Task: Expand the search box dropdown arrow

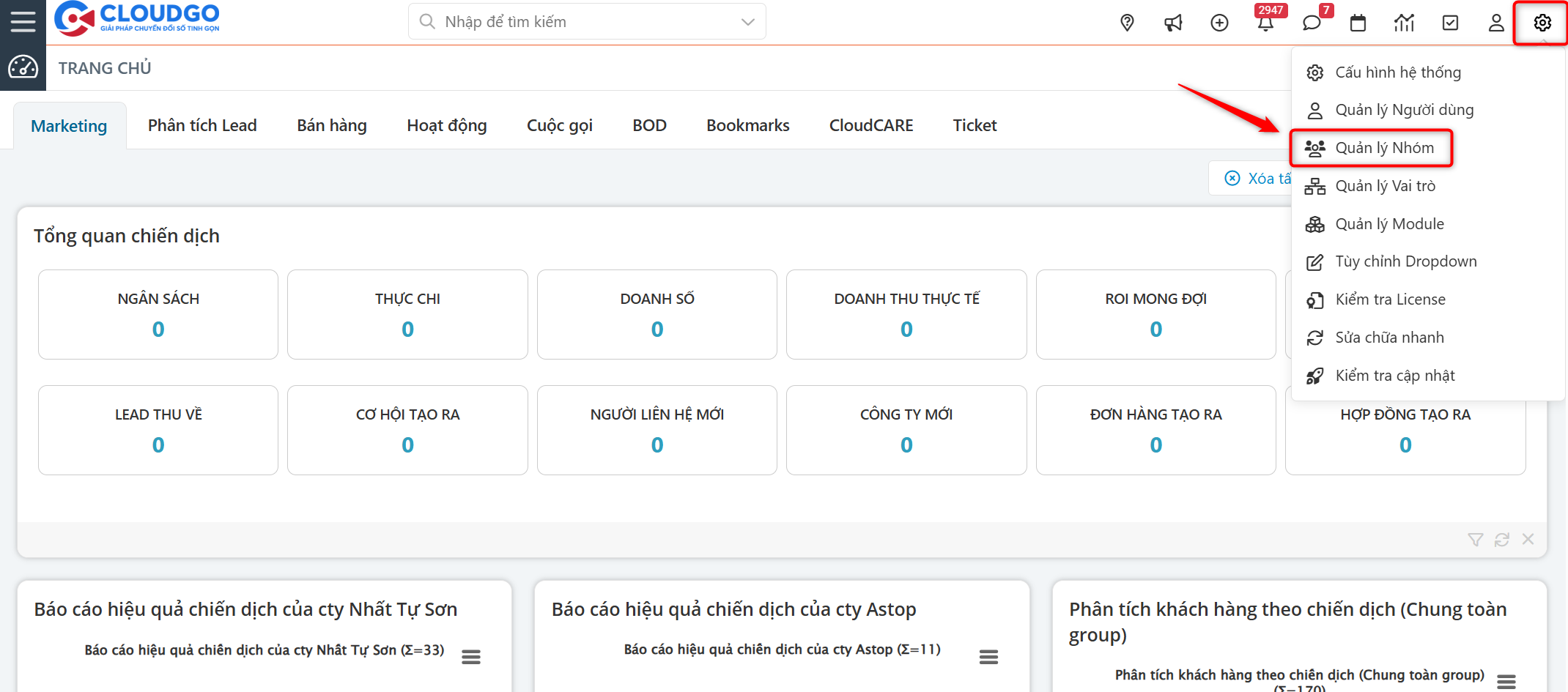Action: click(747, 22)
